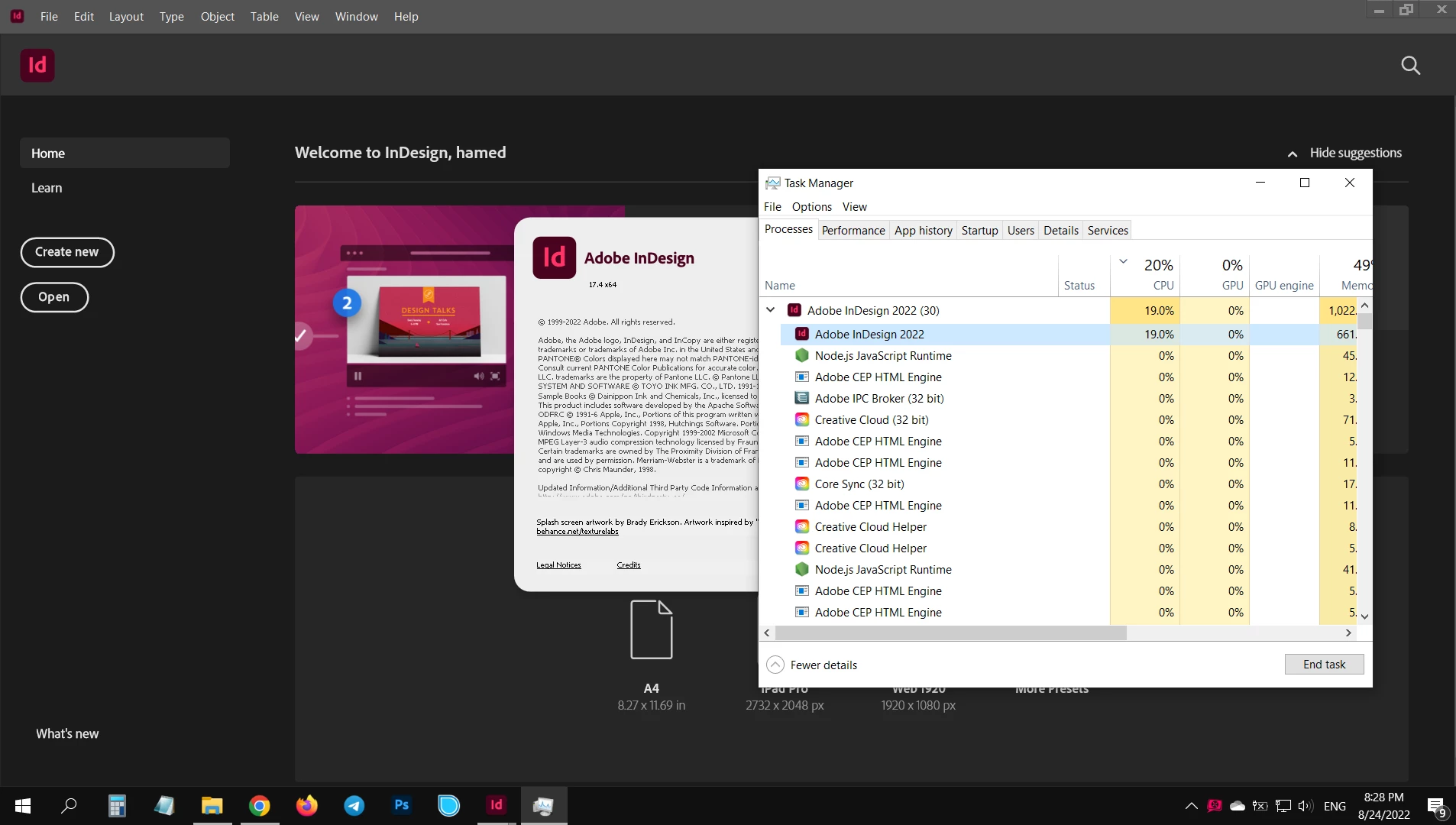This screenshot has width=1456, height=825.
Task: Open What's new in InDesign
Action: 67,733
